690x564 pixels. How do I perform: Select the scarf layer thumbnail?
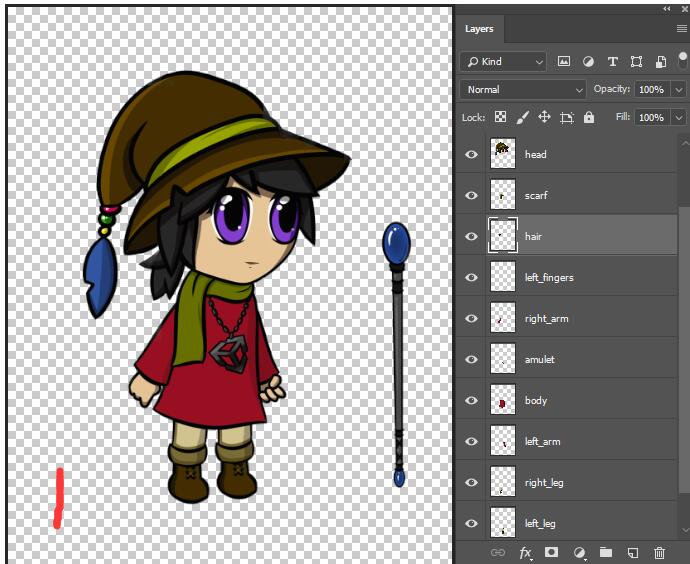pyautogui.click(x=503, y=194)
